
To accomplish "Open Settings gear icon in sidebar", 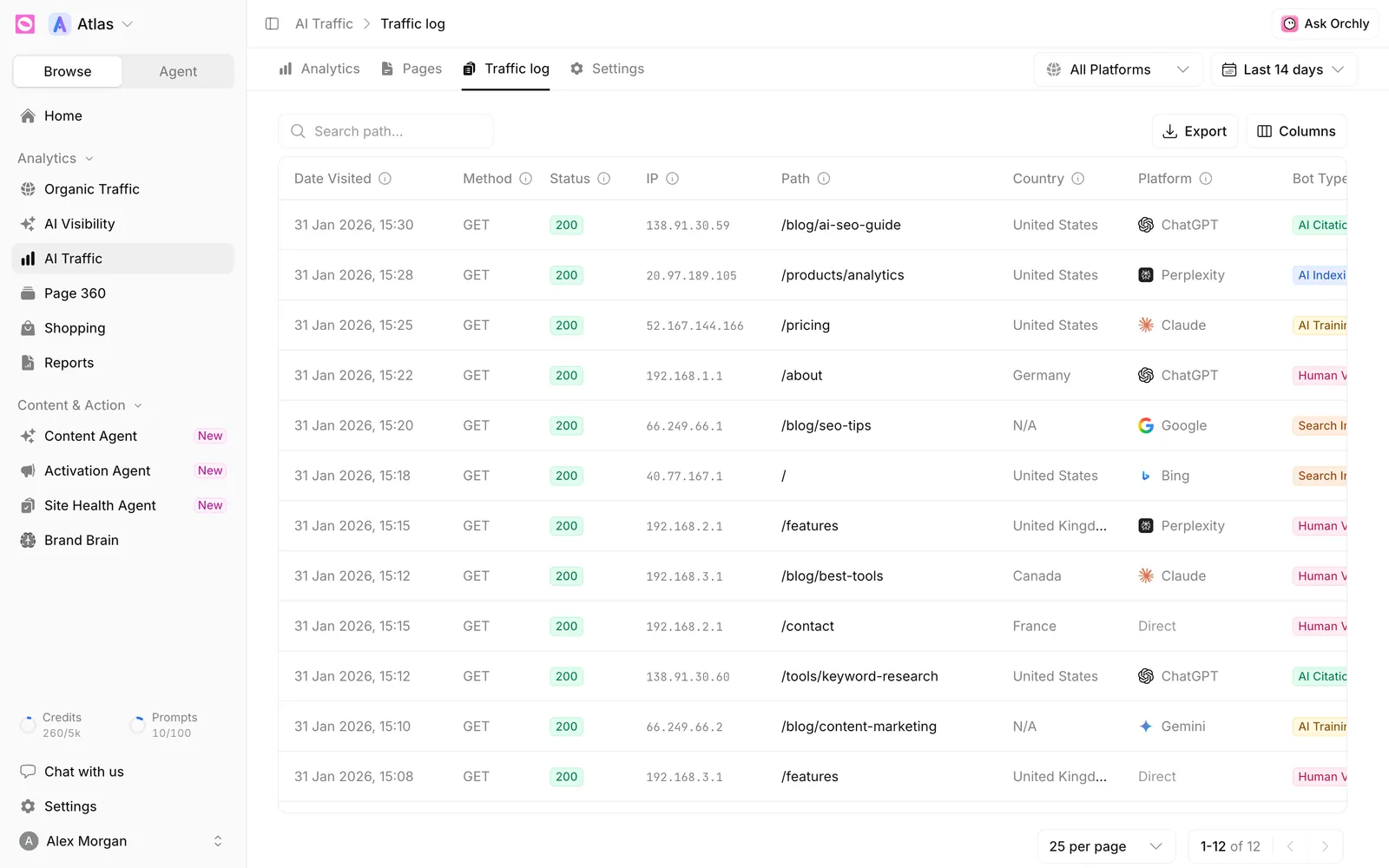I will pos(28,806).
